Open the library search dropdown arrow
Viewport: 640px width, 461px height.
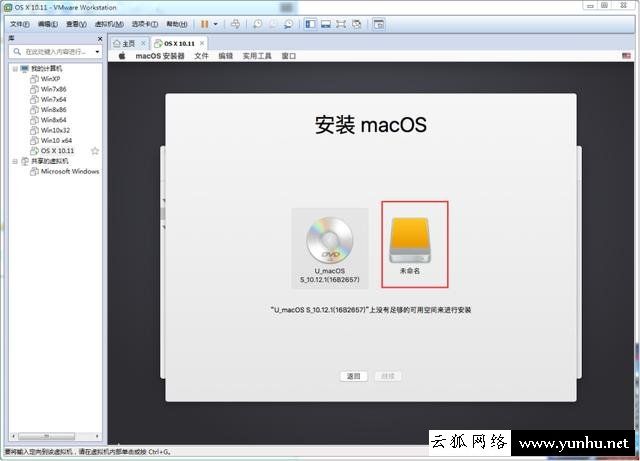pos(97,51)
